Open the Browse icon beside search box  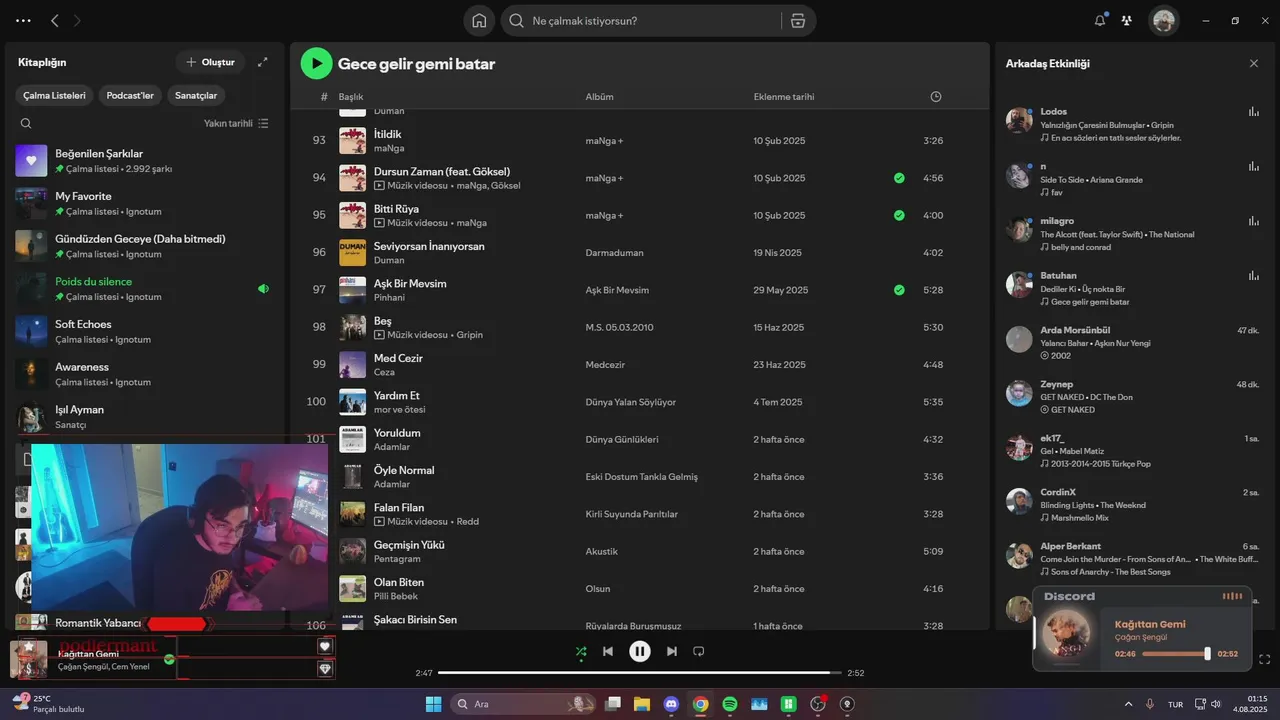tap(797, 21)
